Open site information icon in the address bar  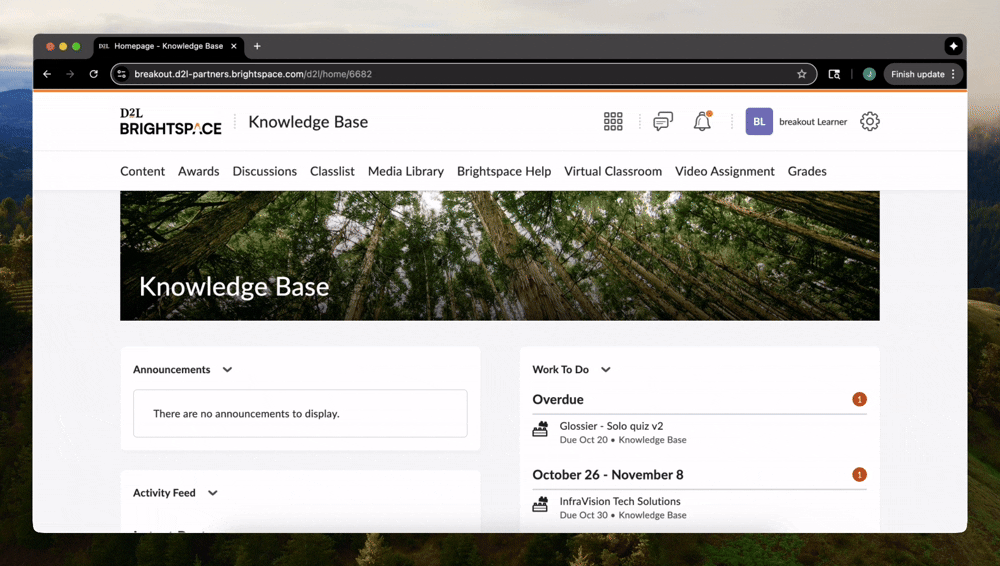(122, 74)
